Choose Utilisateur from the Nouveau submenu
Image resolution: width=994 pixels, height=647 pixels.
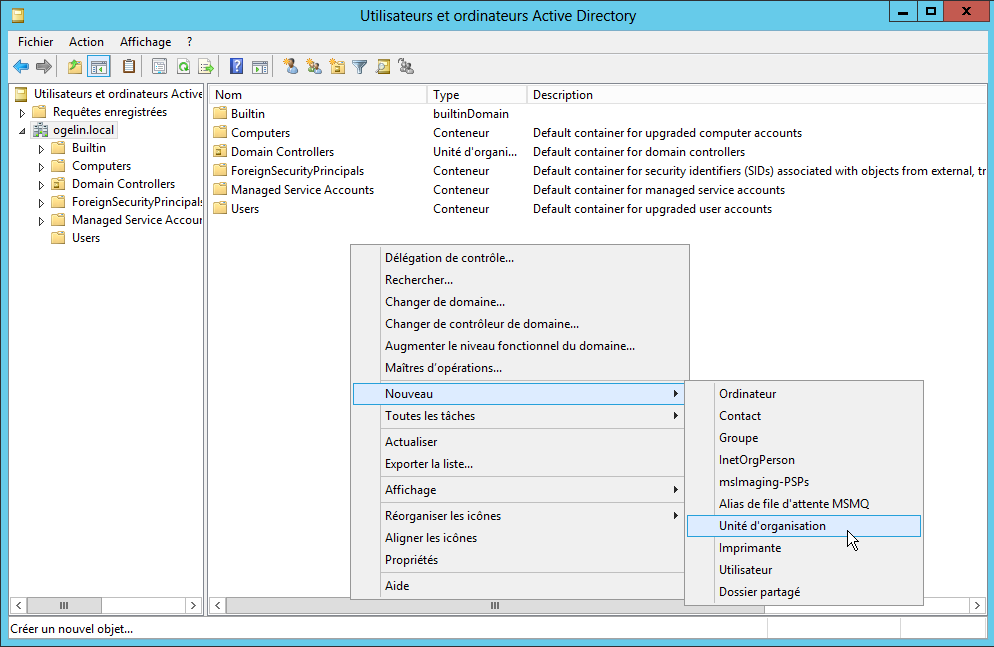pos(745,570)
